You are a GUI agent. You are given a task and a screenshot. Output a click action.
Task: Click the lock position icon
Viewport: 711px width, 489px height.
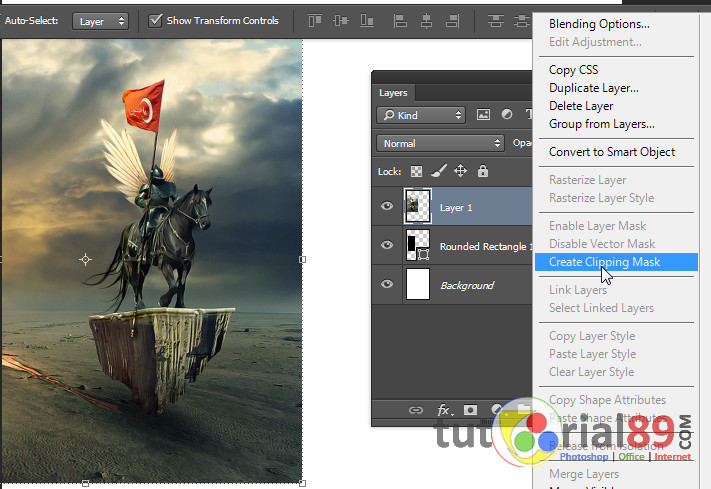pos(461,171)
